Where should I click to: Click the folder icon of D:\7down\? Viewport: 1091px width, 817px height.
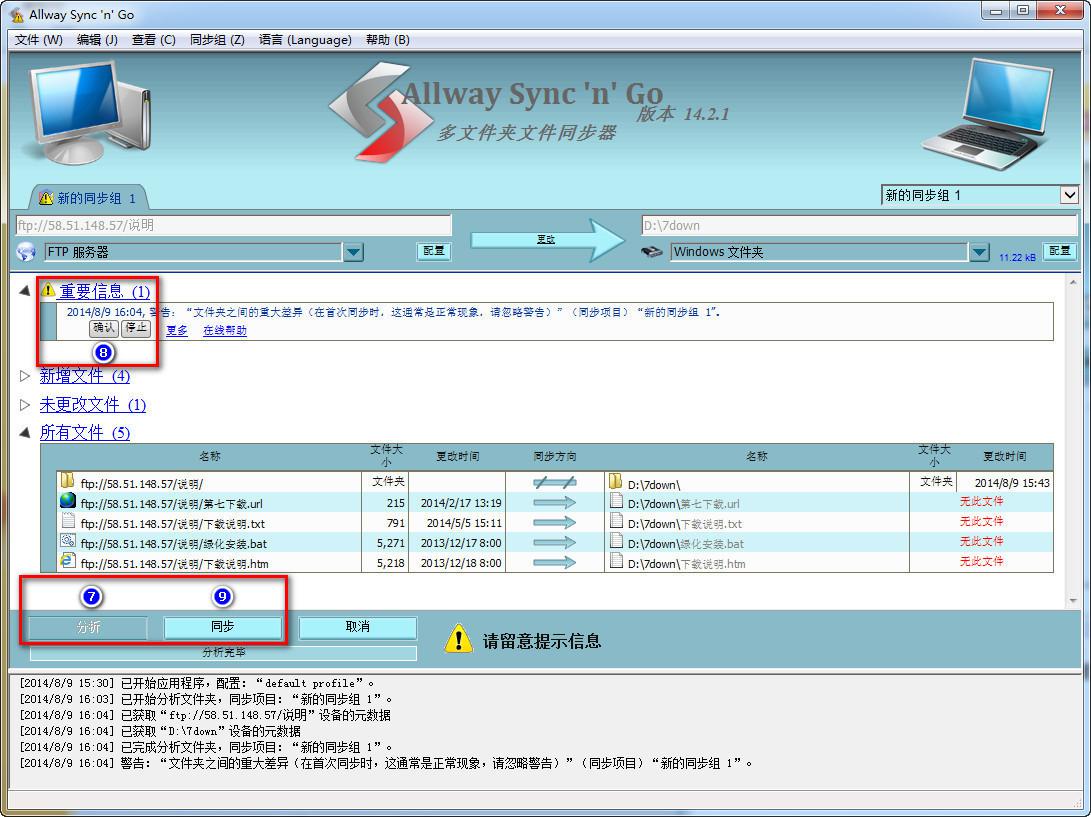[x=615, y=481]
